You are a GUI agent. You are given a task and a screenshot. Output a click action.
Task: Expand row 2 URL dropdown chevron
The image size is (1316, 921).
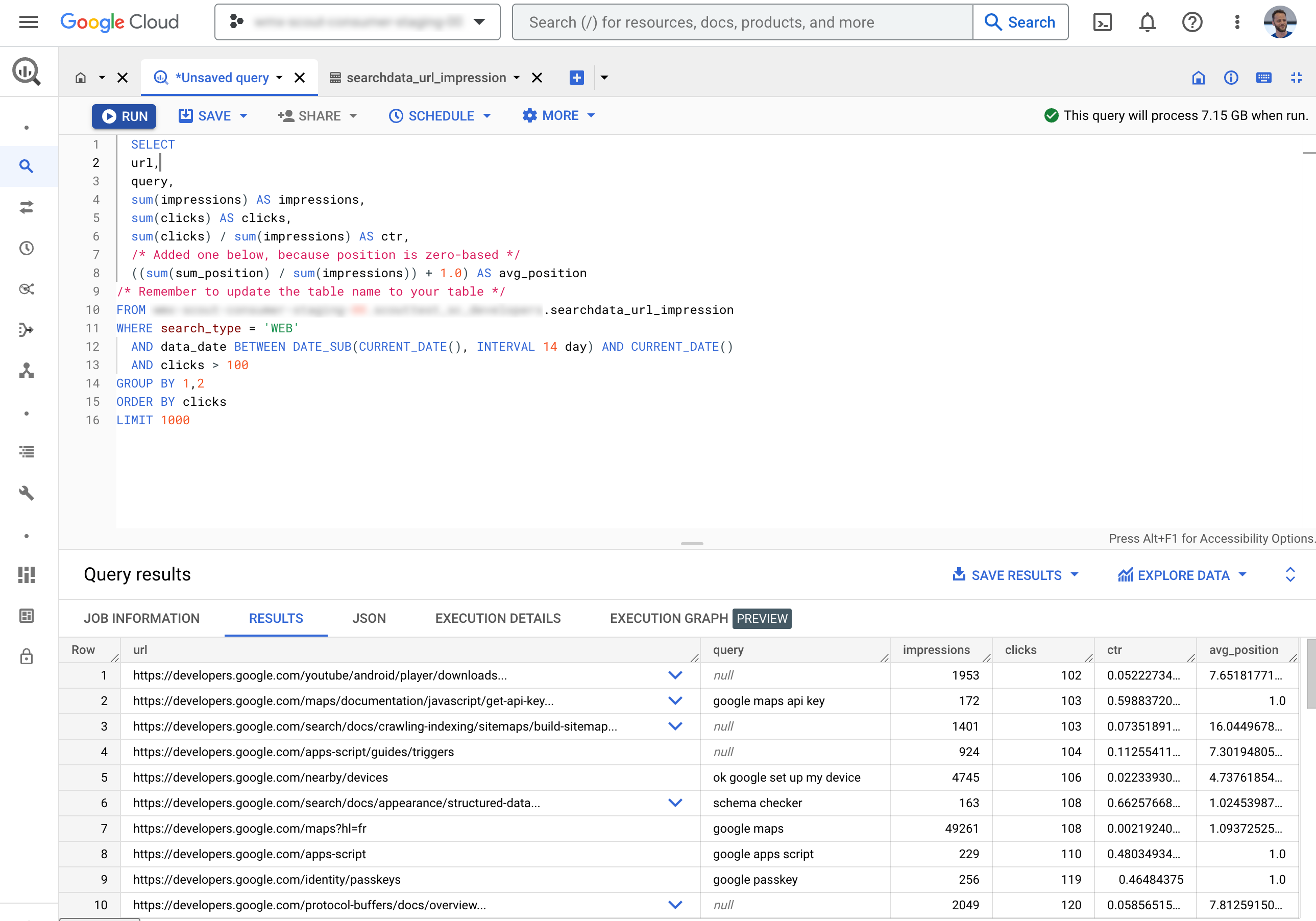coord(676,701)
